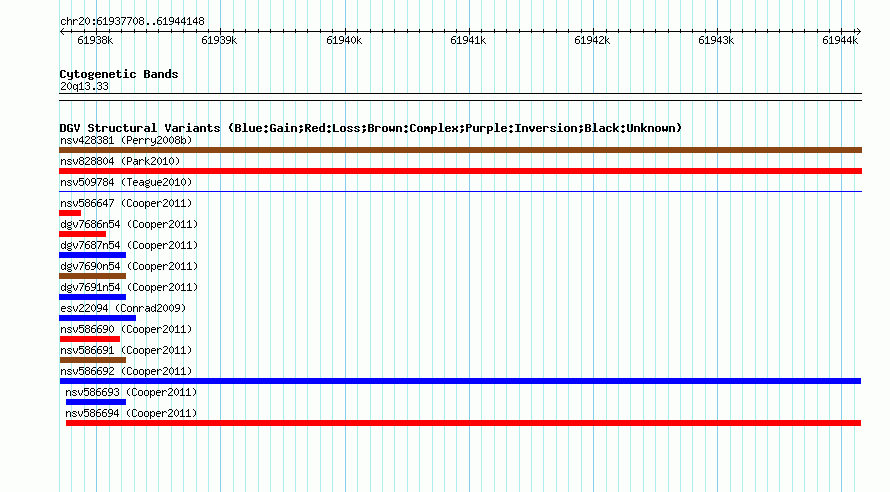Click the long blue nsv586692 bar
This screenshot has width=890, height=492.
[x=460, y=381]
